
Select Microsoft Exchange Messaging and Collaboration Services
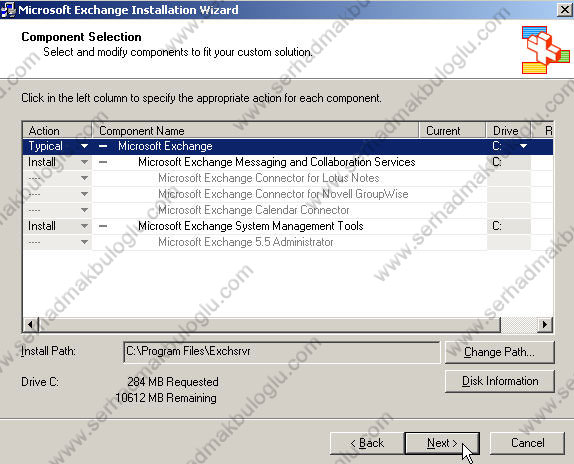277,162
